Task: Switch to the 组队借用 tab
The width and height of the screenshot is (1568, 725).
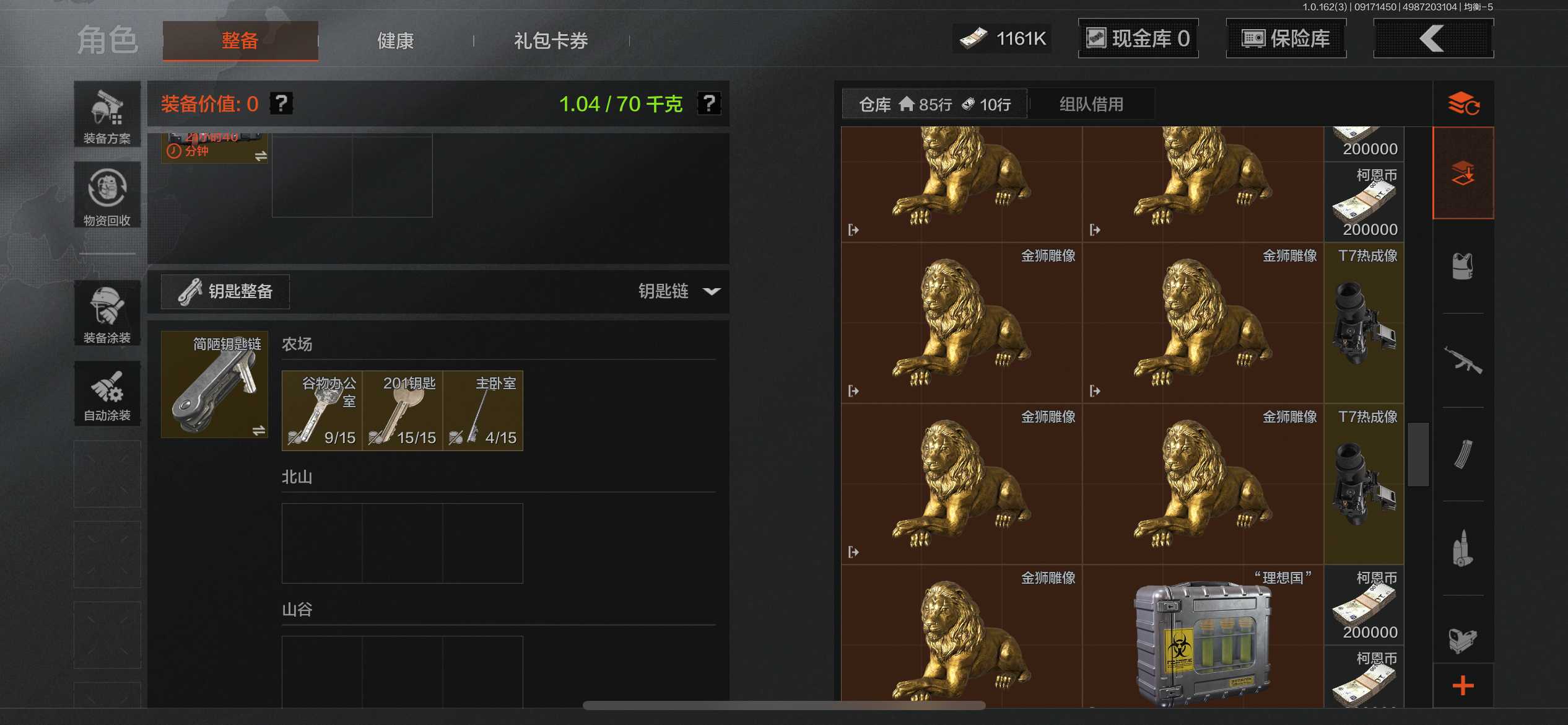Action: coord(1091,104)
